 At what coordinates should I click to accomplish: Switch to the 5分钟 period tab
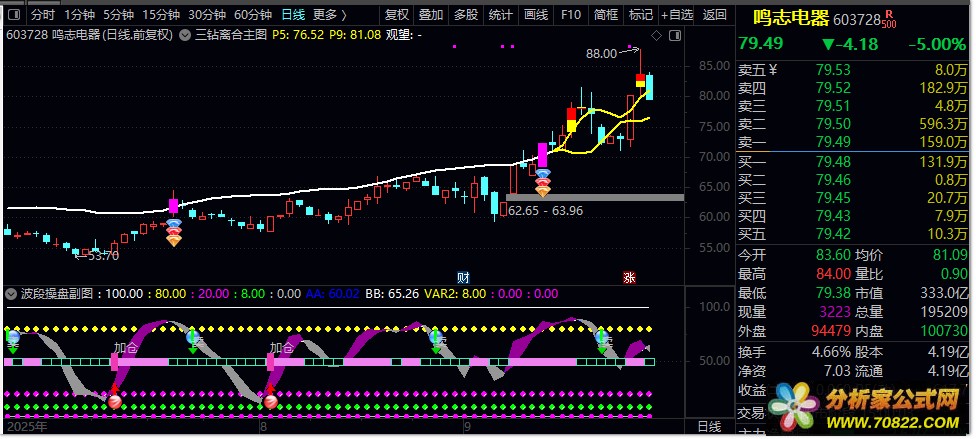[118, 14]
